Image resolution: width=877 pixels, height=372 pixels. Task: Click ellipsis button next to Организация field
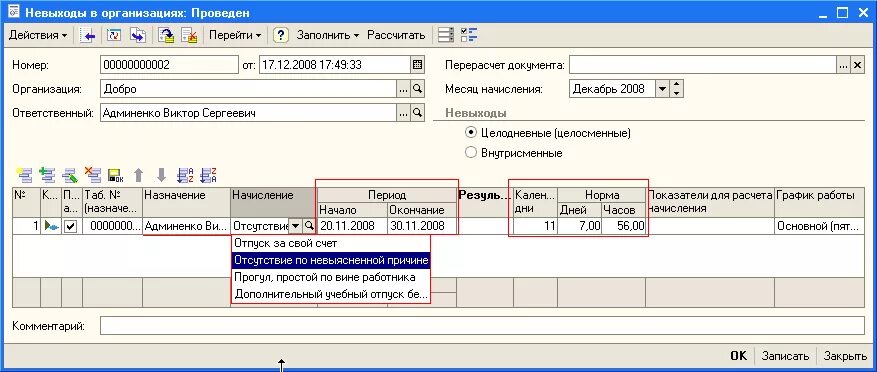coord(403,89)
